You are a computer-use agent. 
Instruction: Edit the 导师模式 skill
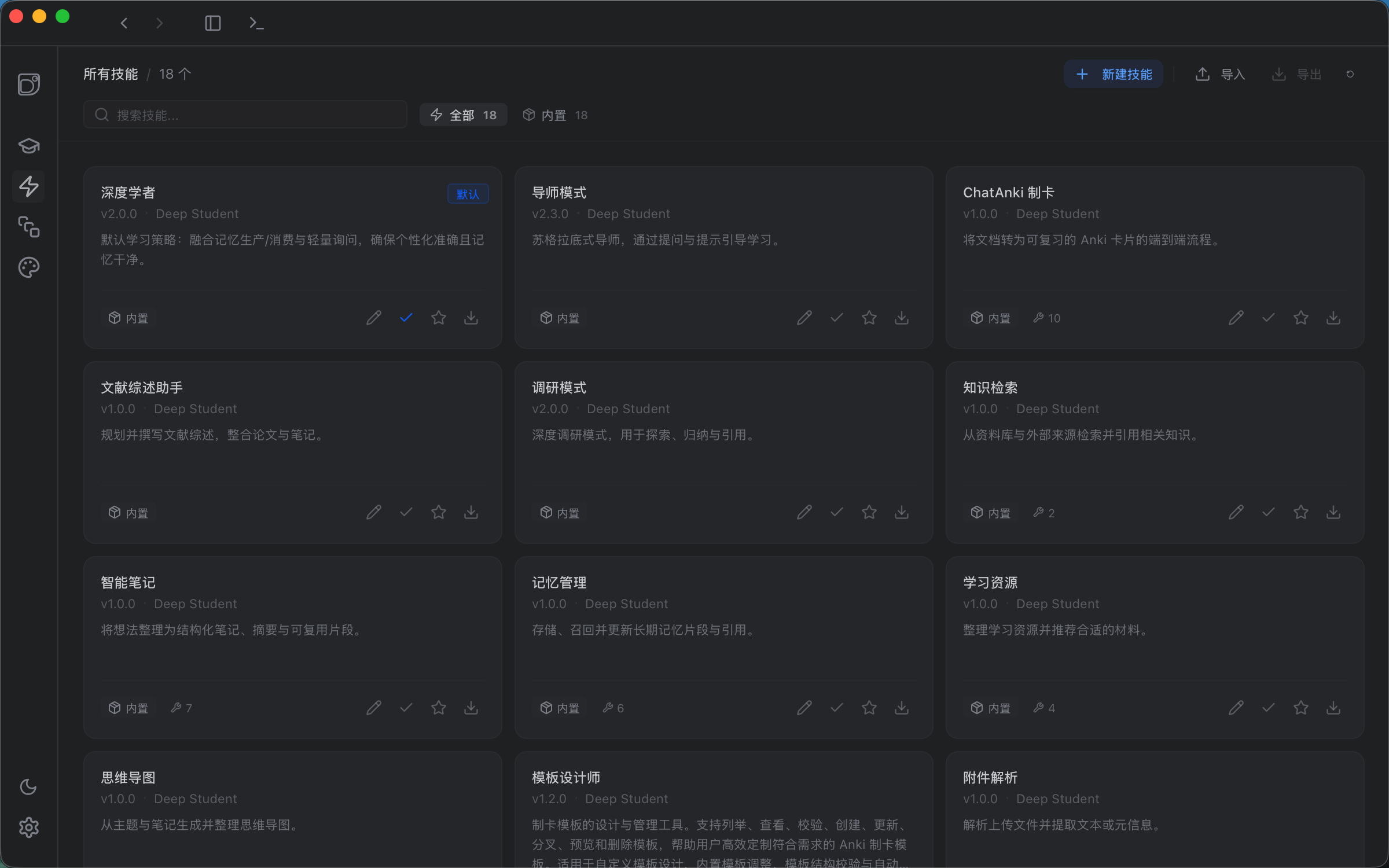[804, 318]
